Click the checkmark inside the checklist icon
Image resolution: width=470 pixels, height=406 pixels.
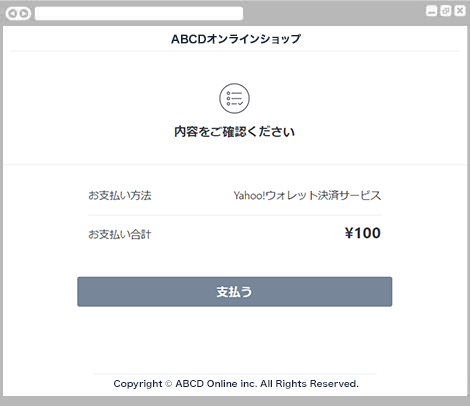point(241,104)
